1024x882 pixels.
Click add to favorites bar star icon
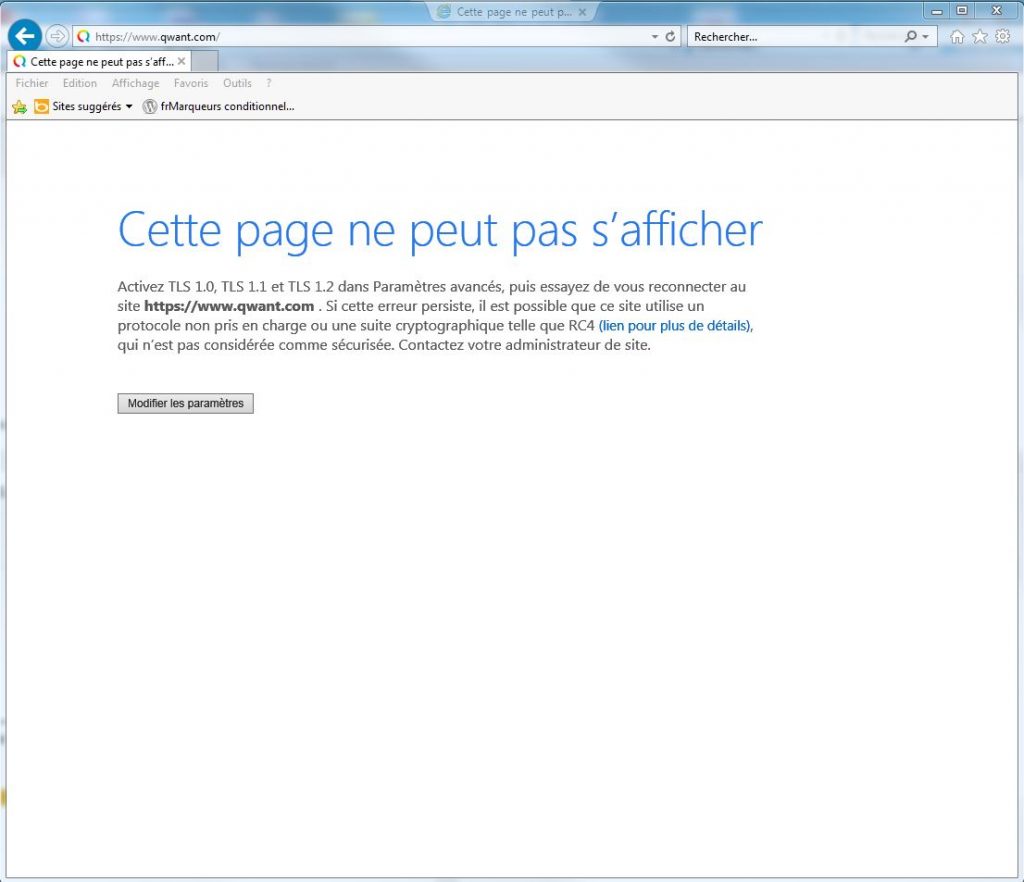click(x=19, y=106)
